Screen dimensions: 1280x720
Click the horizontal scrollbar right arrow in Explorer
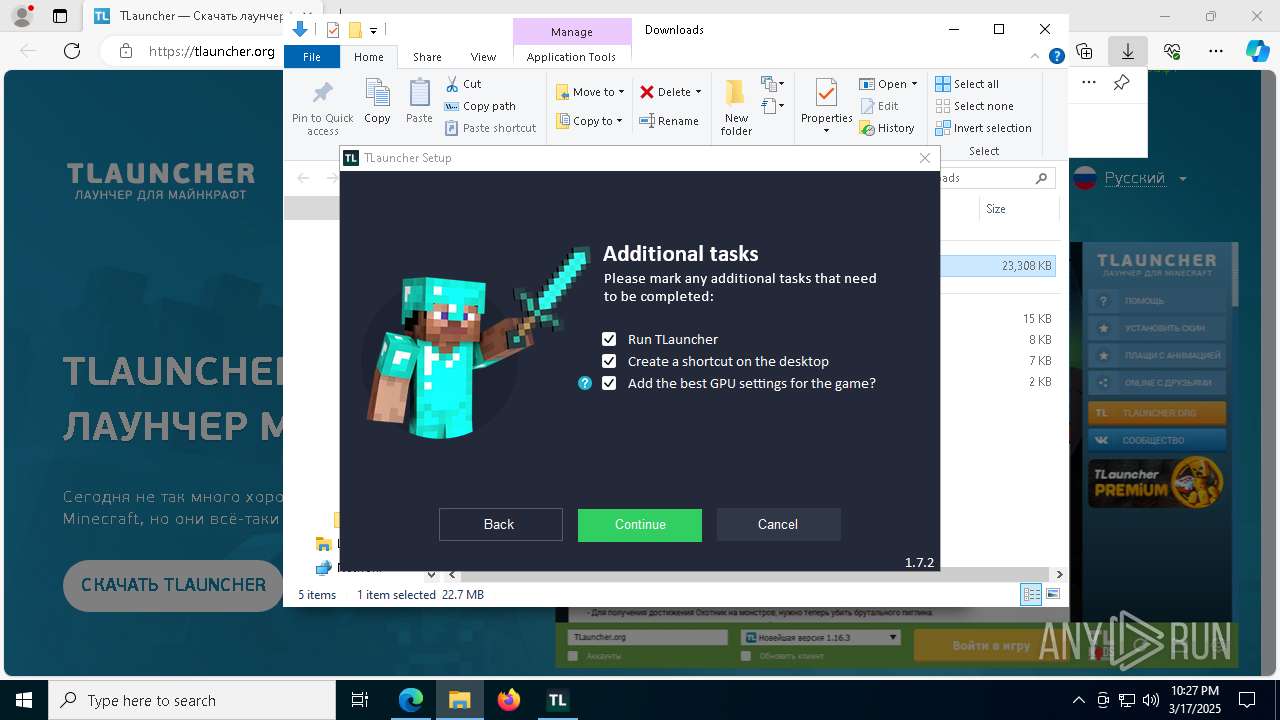(x=1059, y=575)
